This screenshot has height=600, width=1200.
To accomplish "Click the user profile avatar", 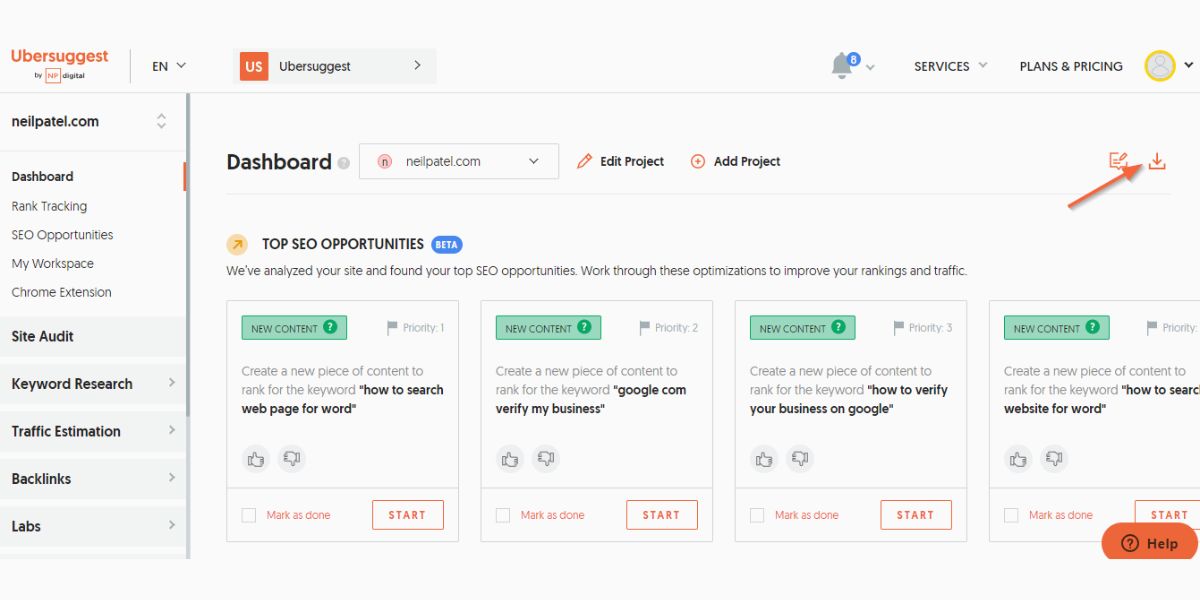I will pos(1160,66).
